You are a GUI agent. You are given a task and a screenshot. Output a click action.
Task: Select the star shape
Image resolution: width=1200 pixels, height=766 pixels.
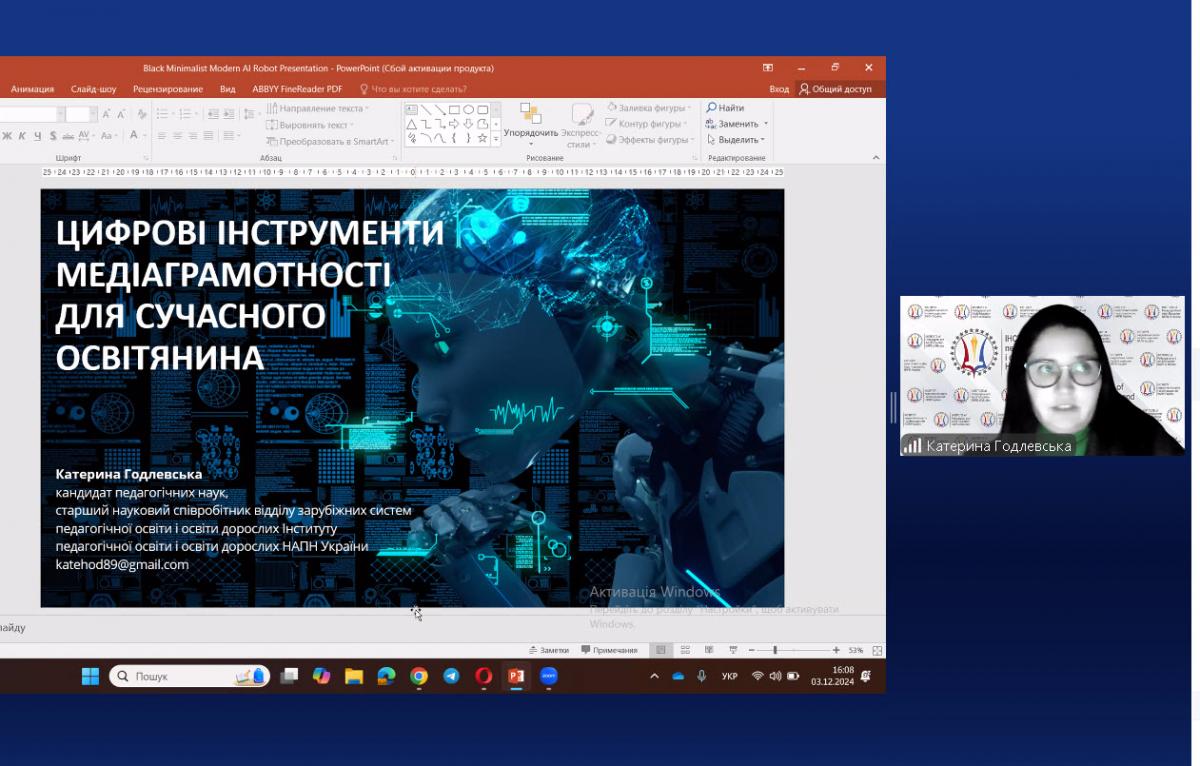point(482,138)
